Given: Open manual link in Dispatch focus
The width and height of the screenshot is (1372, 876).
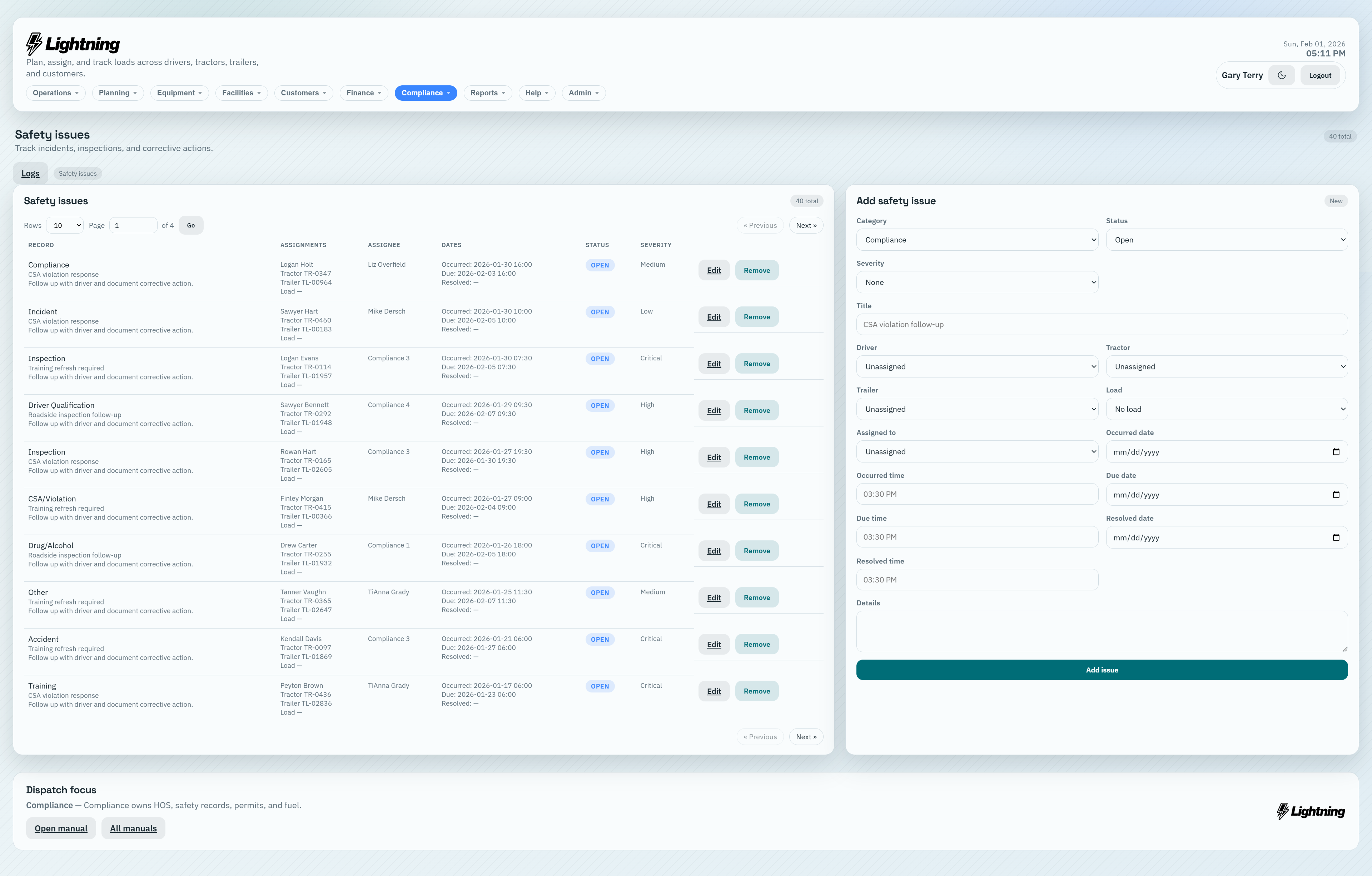Looking at the screenshot, I should click(61, 828).
